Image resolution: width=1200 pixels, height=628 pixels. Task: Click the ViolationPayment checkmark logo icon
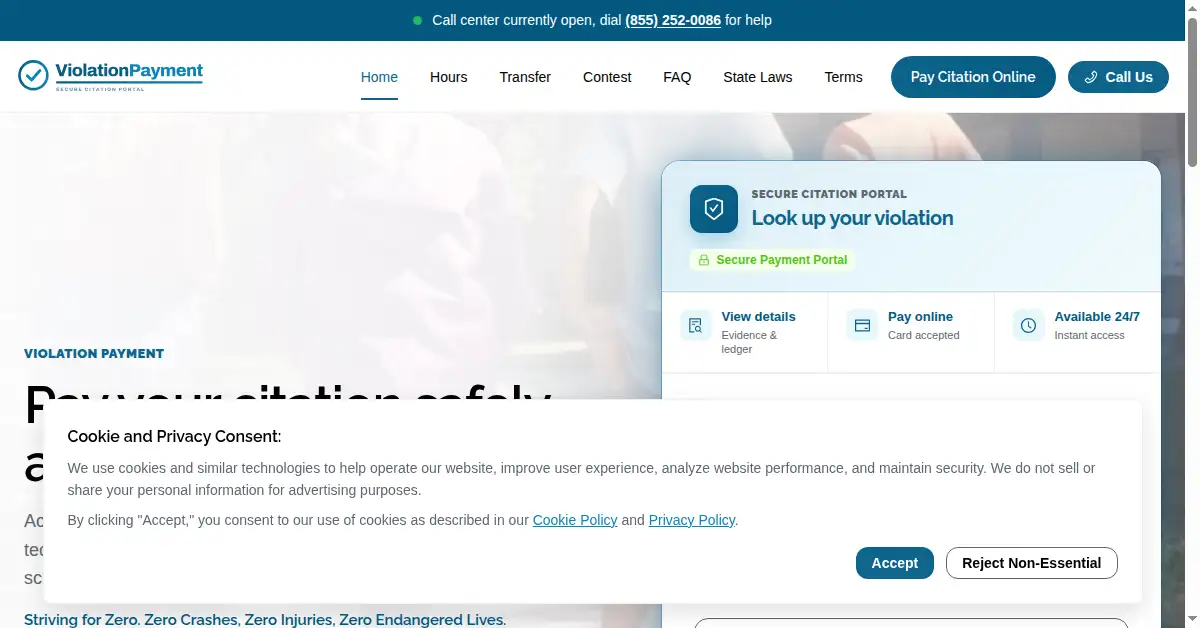[x=33, y=75]
